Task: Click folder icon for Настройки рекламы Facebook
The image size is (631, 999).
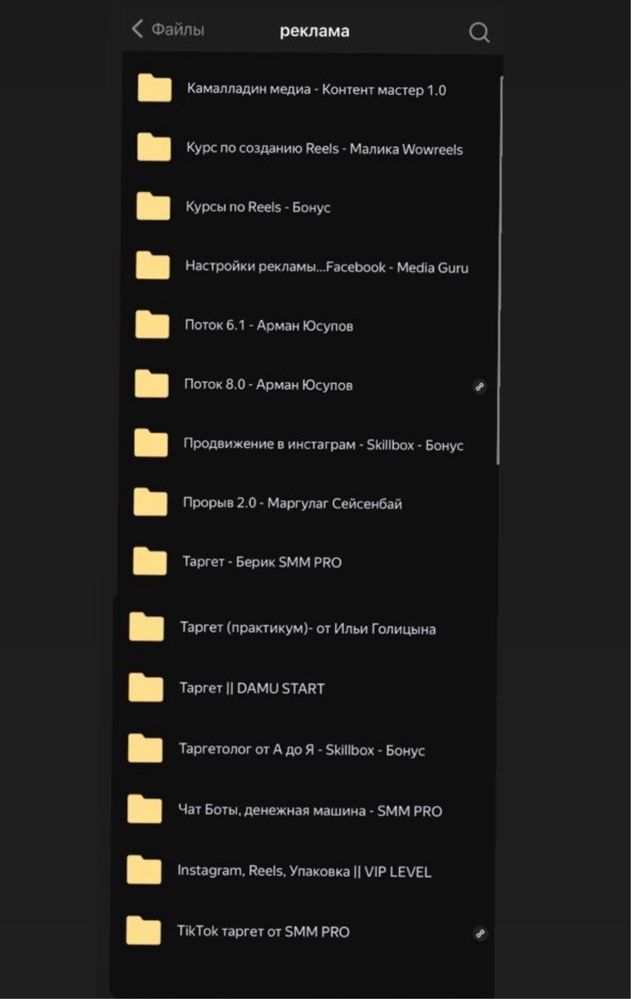Action: pyautogui.click(x=153, y=265)
